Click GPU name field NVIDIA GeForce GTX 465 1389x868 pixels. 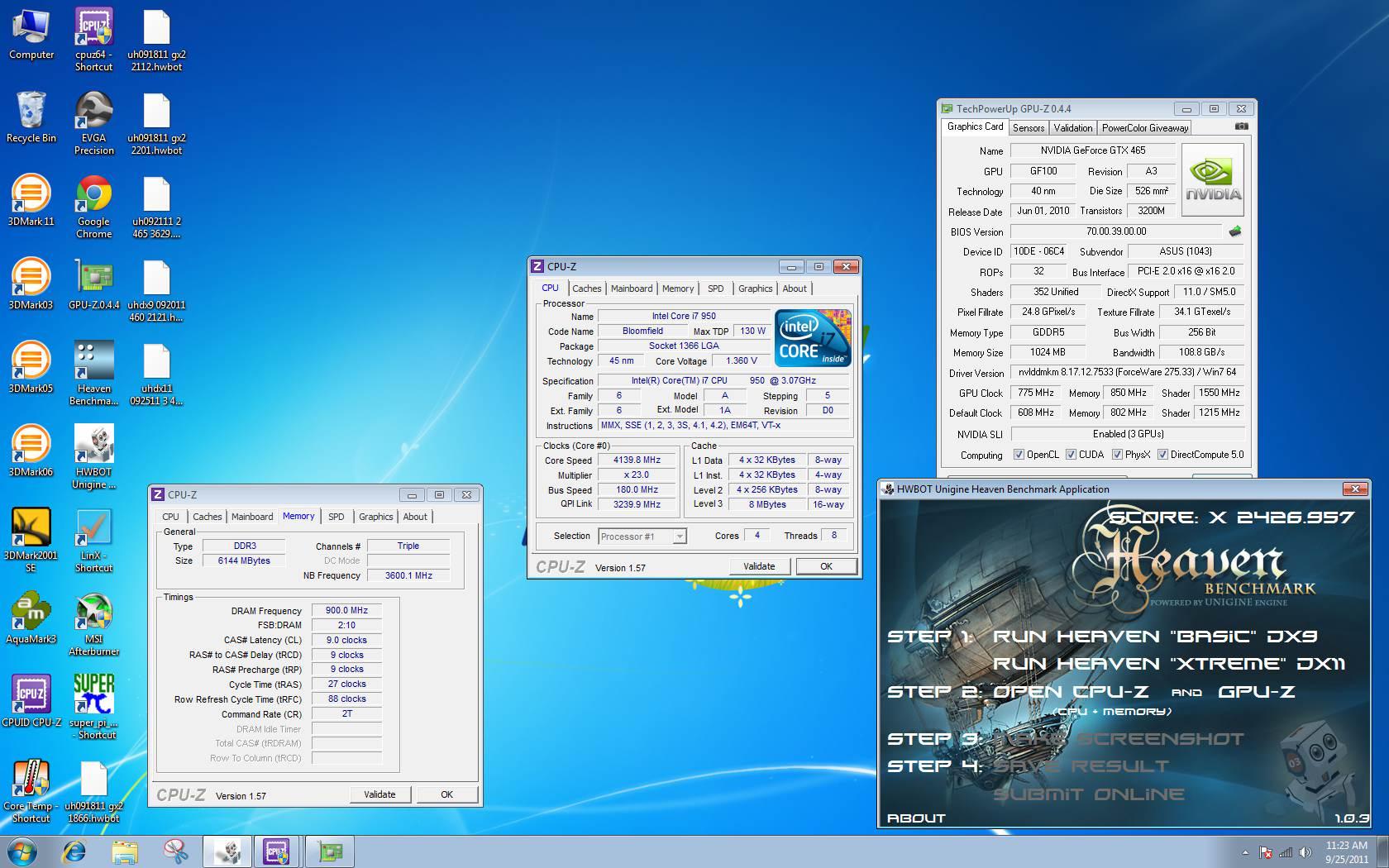[1092, 150]
